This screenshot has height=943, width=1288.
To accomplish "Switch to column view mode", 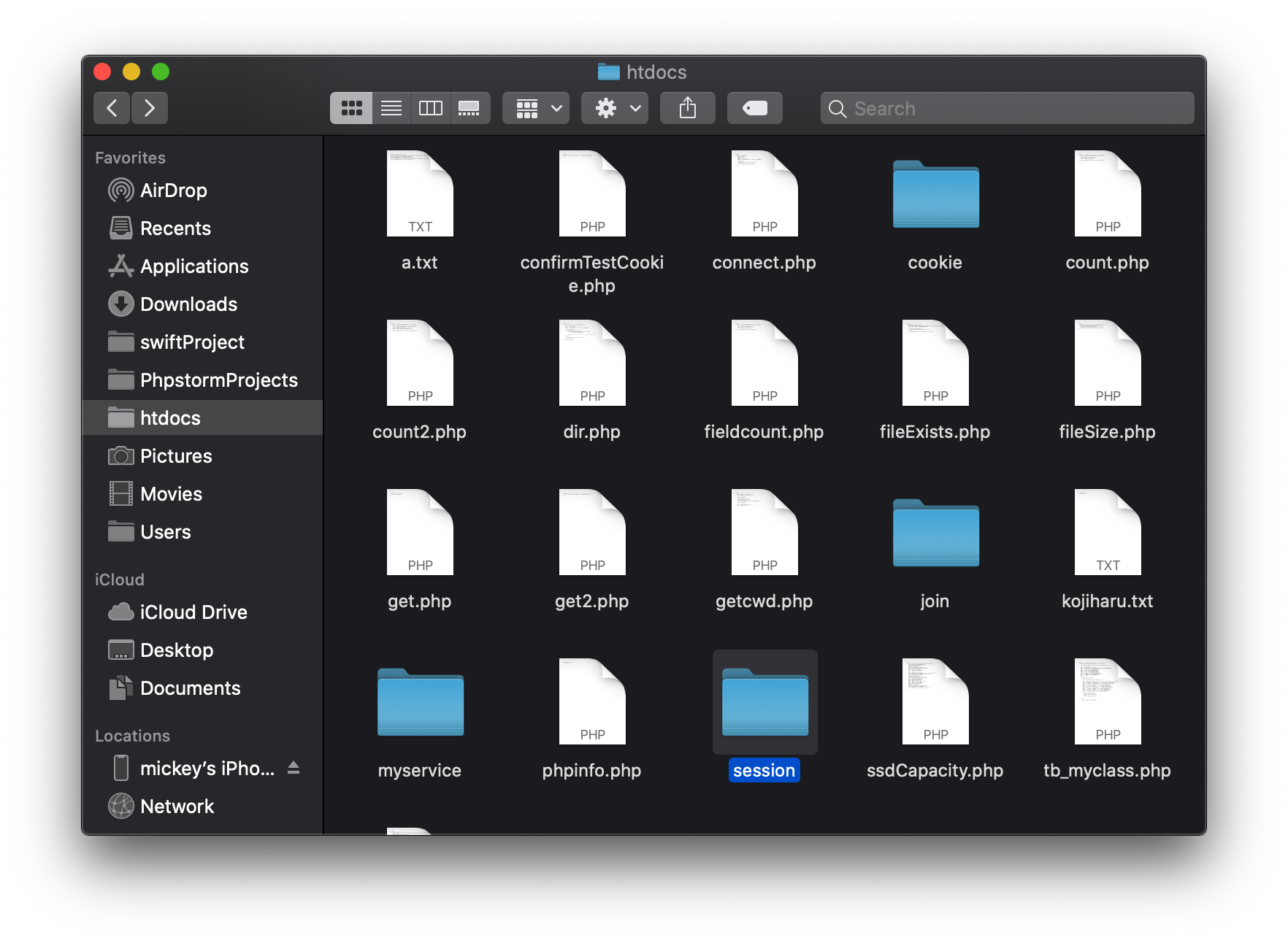I will point(431,108).
